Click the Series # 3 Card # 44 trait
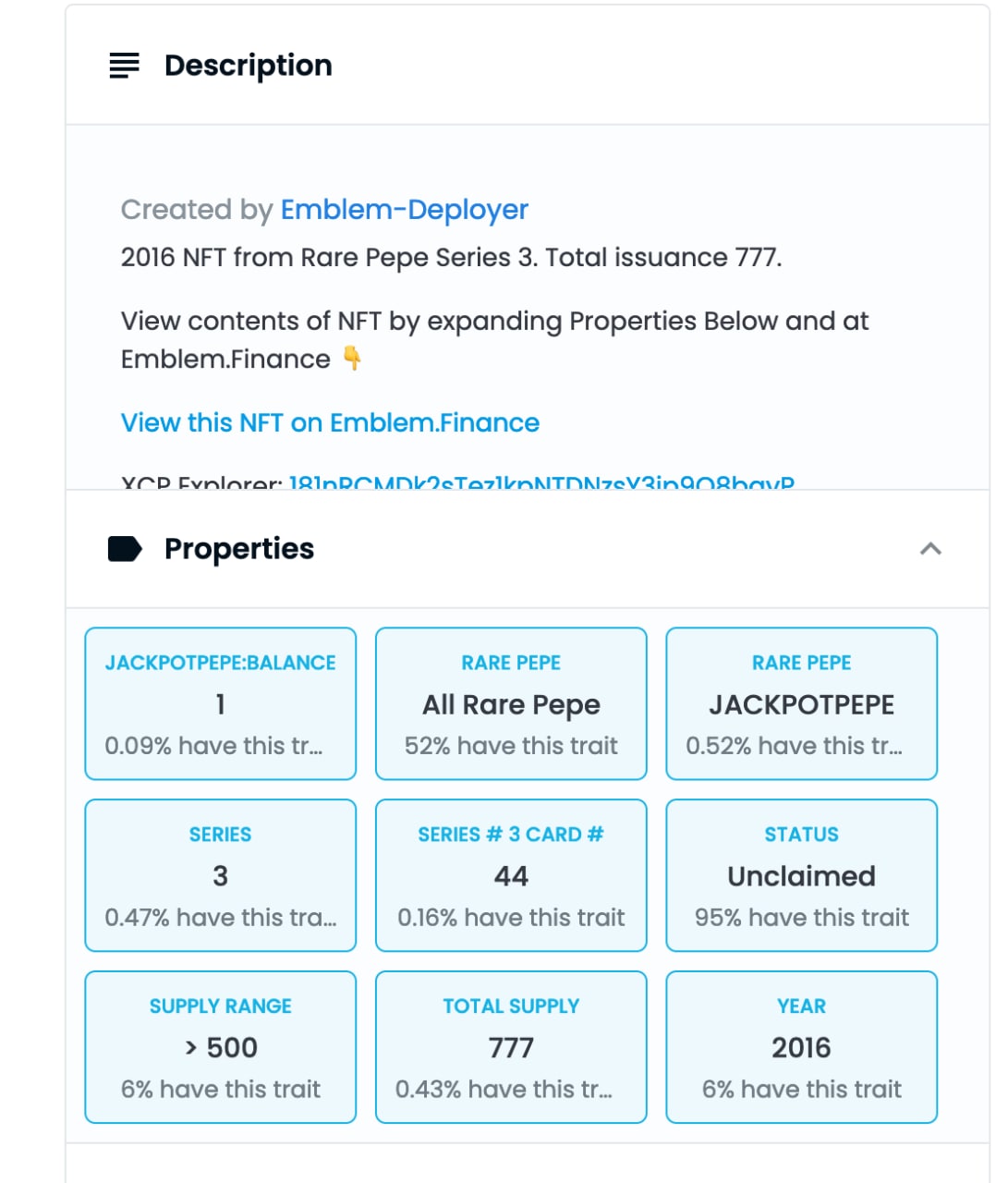1008x1183 pixels. tap(511, 875)
